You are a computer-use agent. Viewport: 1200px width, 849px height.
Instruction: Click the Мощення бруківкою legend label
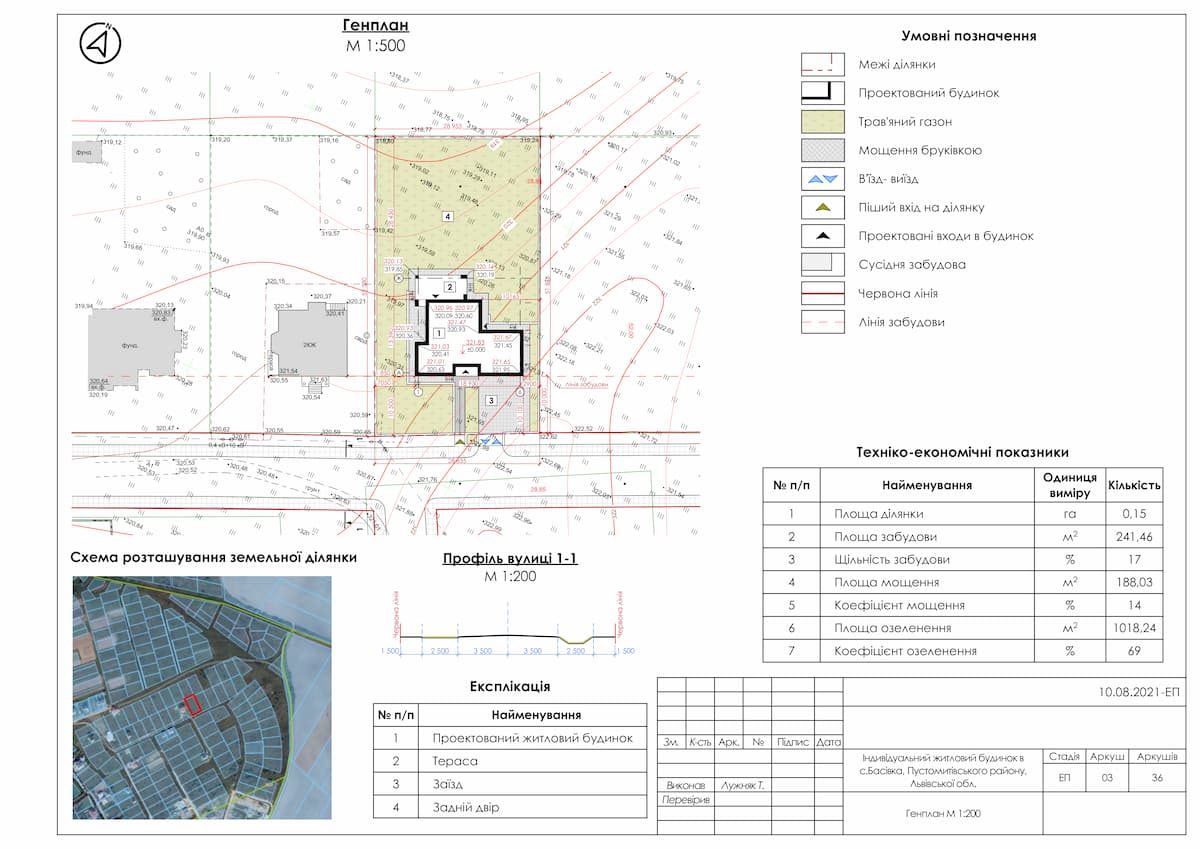click(920, 151)
